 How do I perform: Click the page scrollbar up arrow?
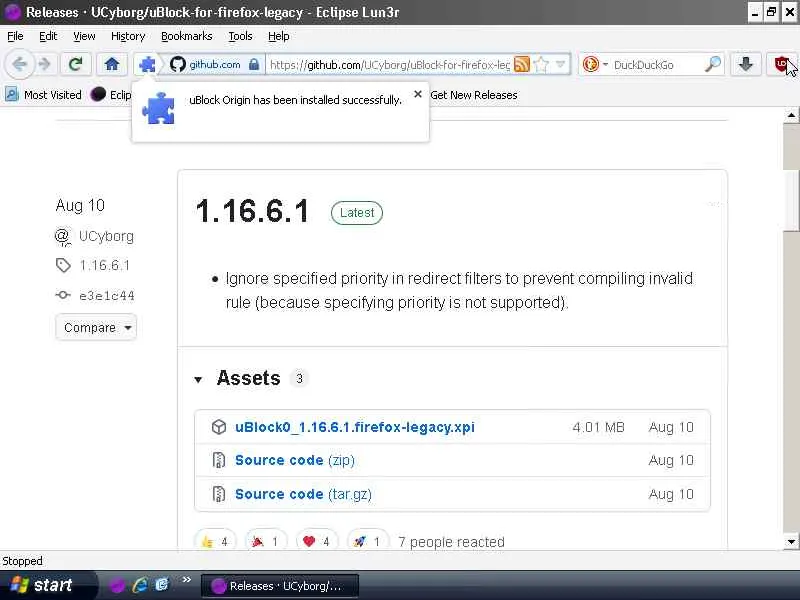click(791, 115)
